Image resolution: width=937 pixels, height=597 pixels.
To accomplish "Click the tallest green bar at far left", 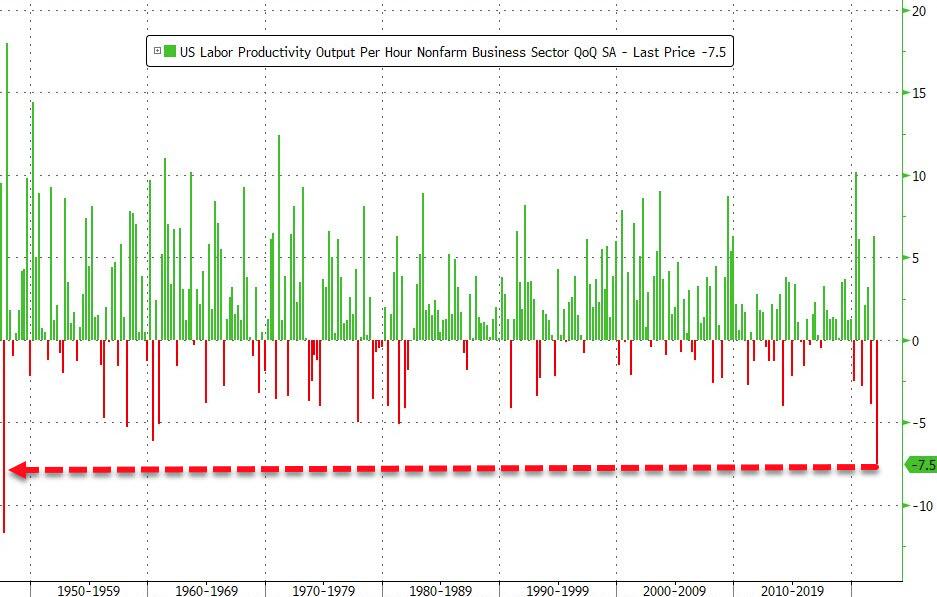I will pos(7,190).
